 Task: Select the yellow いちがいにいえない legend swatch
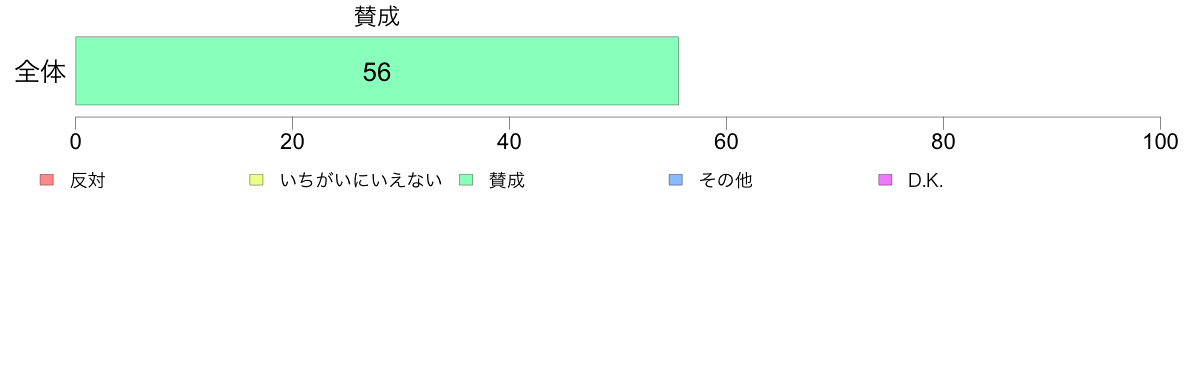point(256,179)
